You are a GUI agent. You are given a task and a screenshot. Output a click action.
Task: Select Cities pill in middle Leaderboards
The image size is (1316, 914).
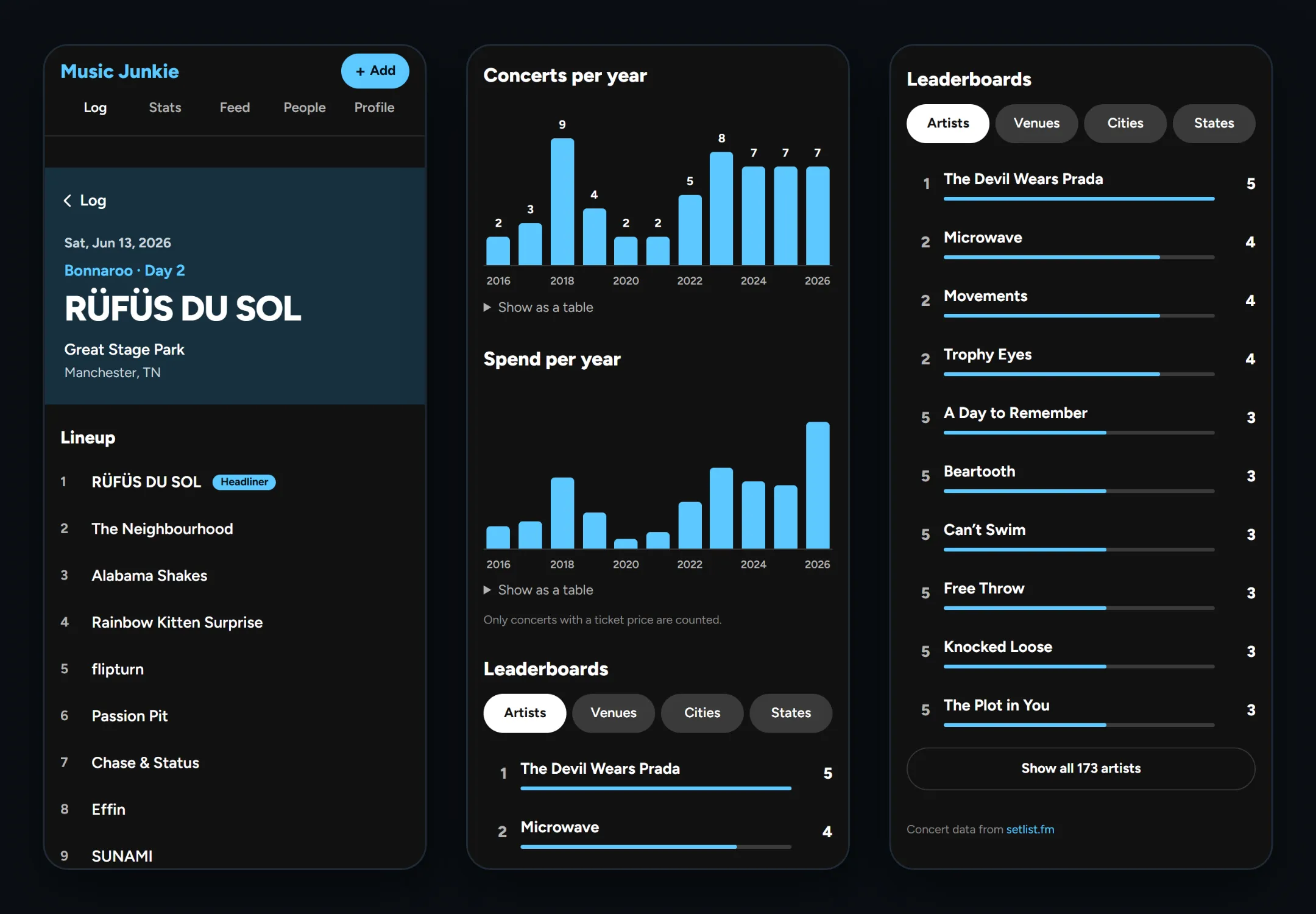(x=702, y=713)
